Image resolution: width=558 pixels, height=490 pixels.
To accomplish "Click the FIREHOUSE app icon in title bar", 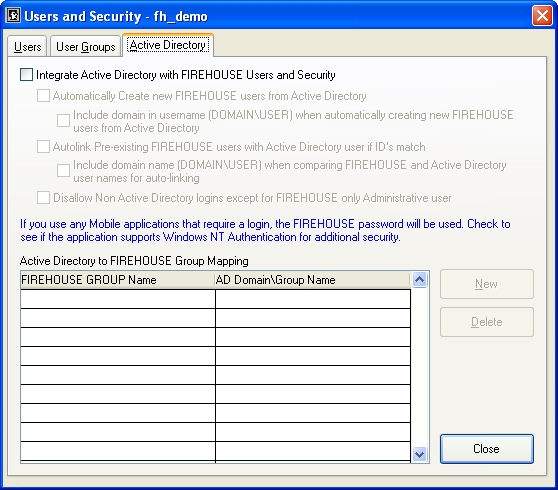I will pos(14,16).
